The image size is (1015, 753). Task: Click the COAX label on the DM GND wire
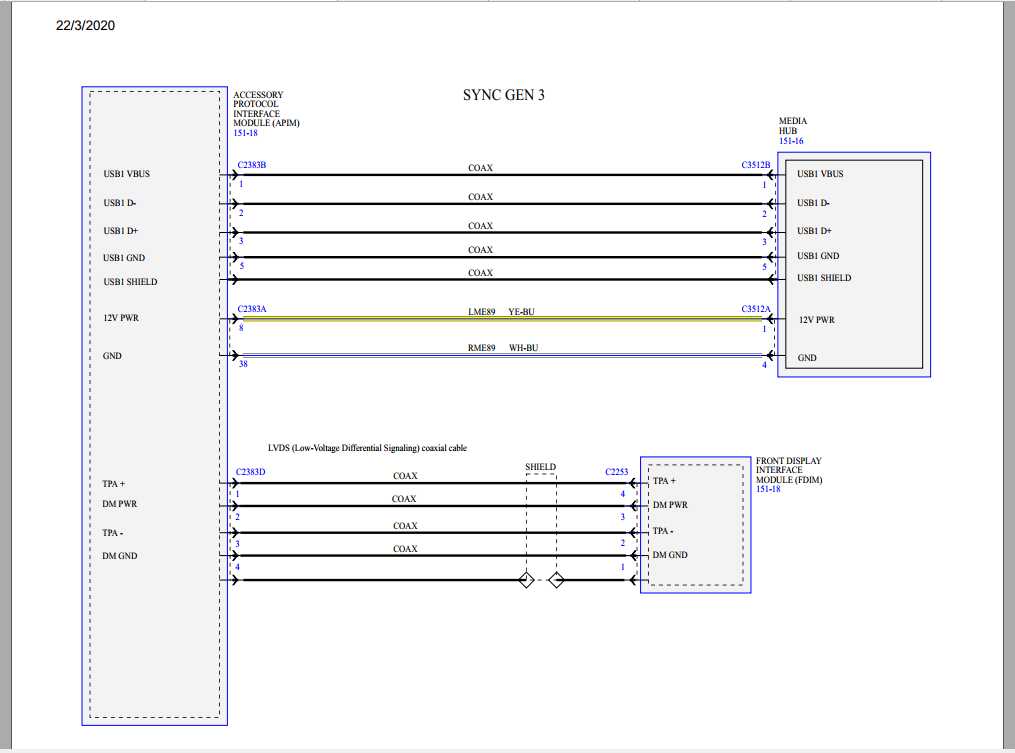click(405, 549)
